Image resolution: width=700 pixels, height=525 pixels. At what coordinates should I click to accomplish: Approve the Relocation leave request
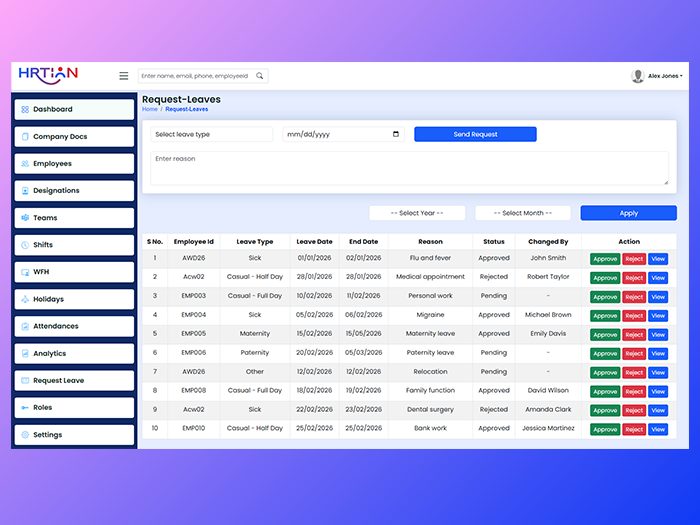click(605, 373)
